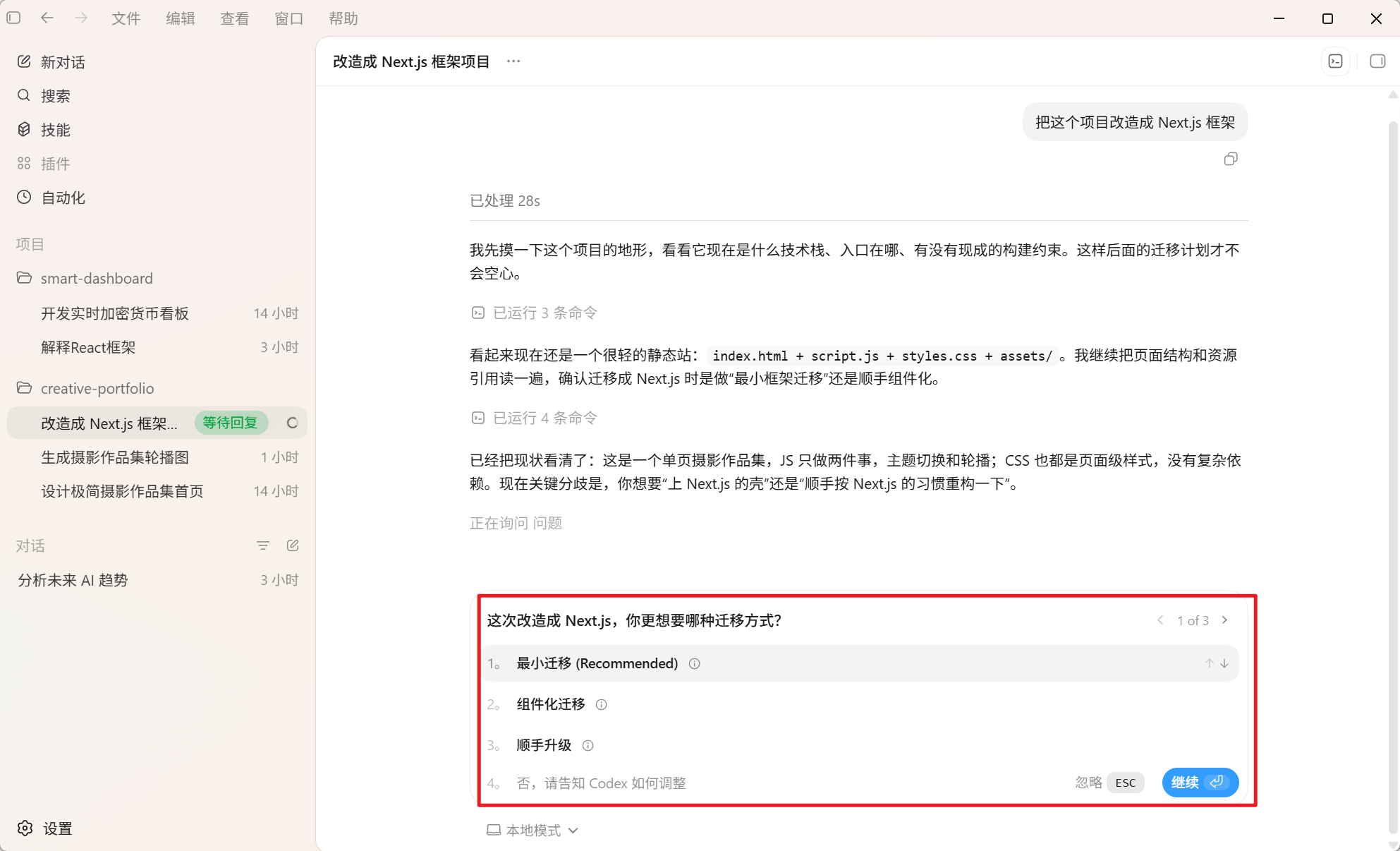Click the 项目 section header

pyautogui.click(x=30, y=244)
